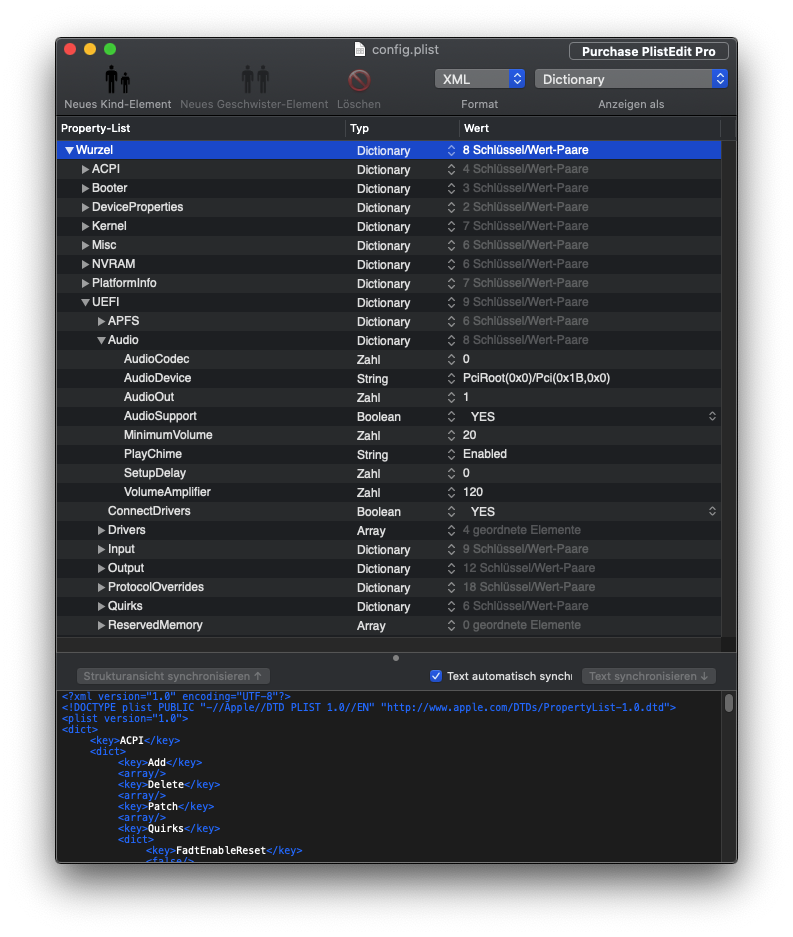Collapse the UEFI node
Screen dimensions: 793x937
pos(85,302)
